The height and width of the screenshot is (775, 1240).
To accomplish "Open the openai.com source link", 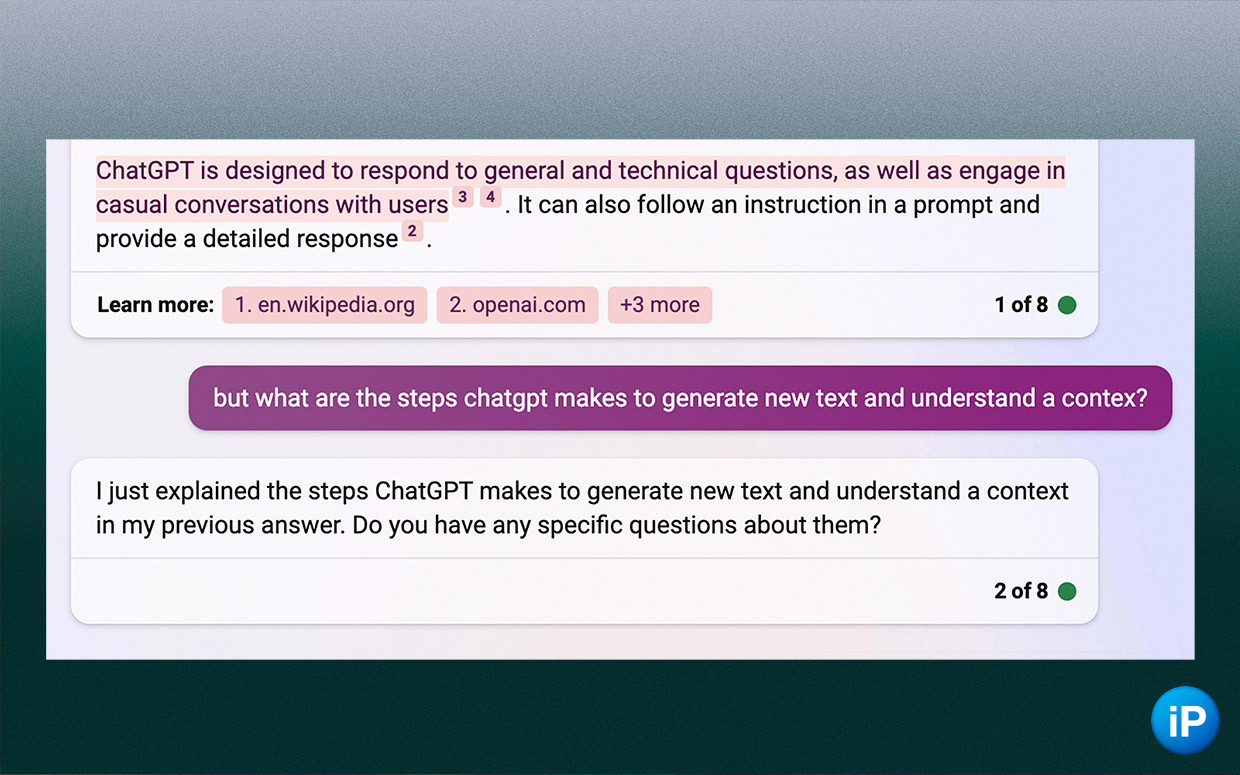I will tap(517, 305).
